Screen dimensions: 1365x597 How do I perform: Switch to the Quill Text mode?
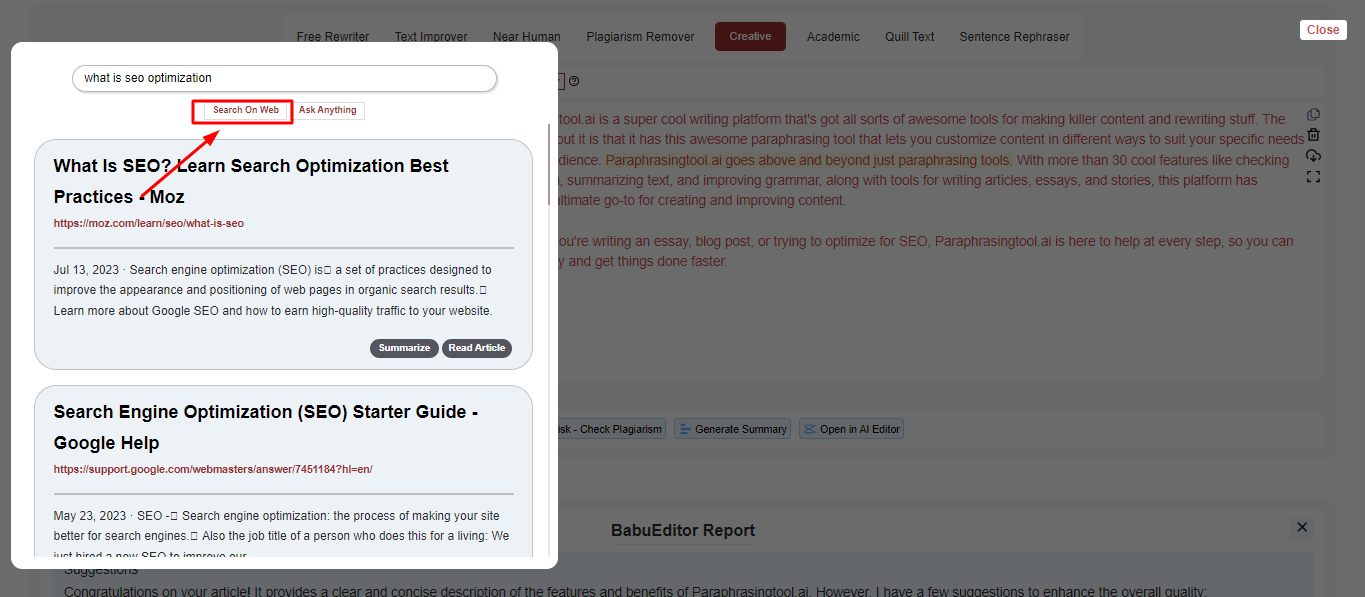pyautogui.click(x=910, y=37)
